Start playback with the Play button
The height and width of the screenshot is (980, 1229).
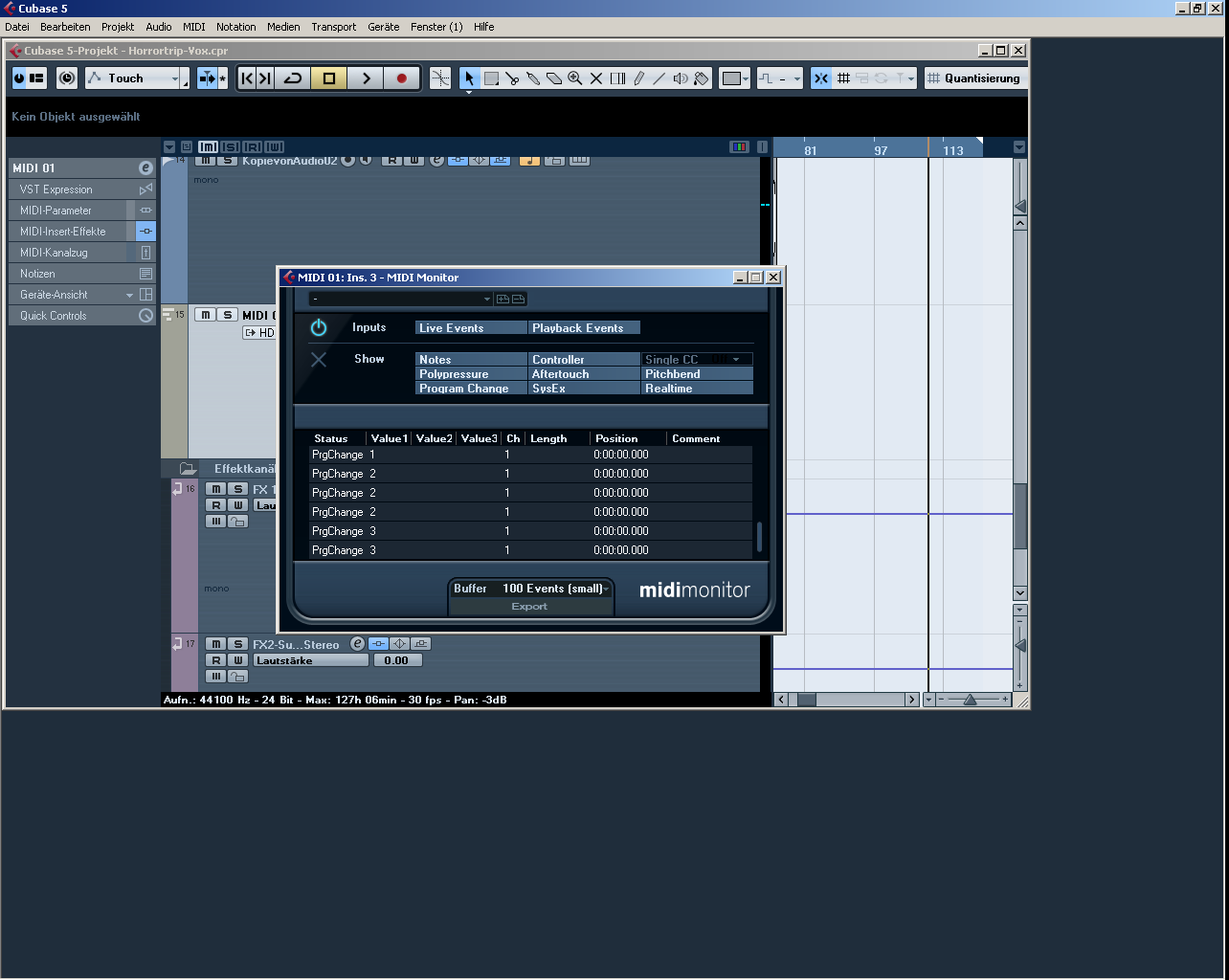click(366, 78)
